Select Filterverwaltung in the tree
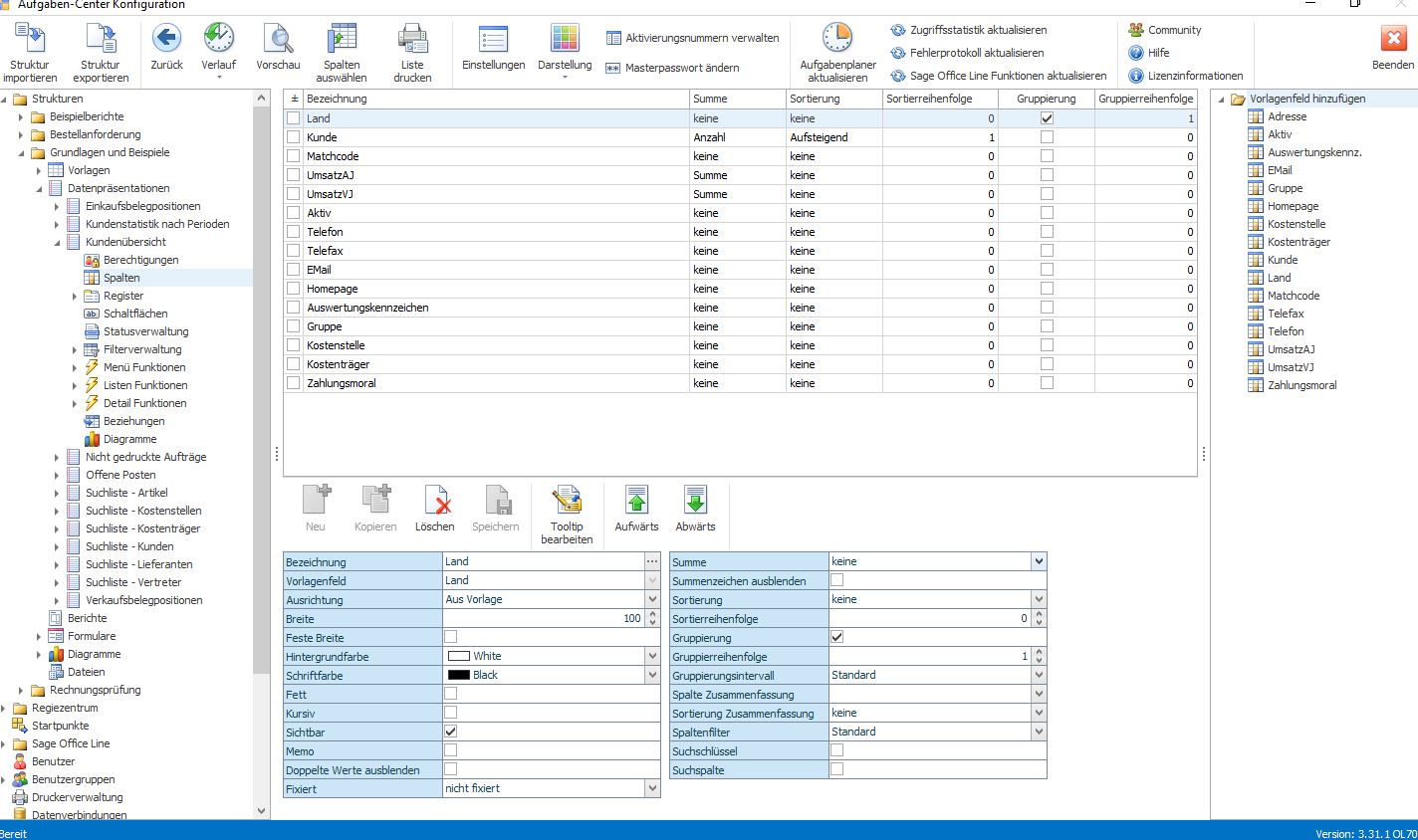1418x840 pixels. pyautogui.click(x=142, y=349)
